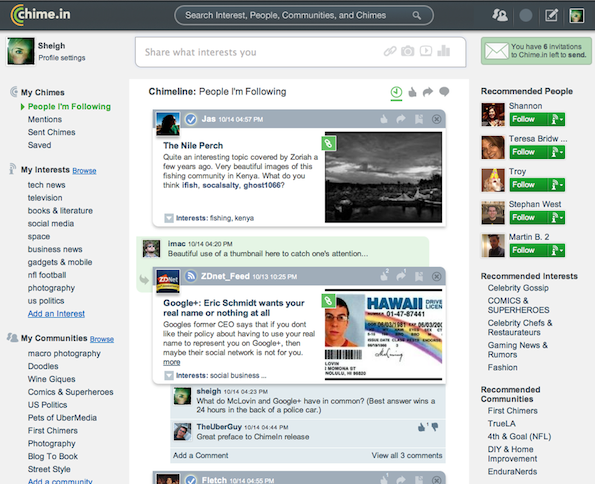The image size is (595, 484).
Task: Open Follow dropdown arrow for Stephan West
Action: [x=556, y=218]
